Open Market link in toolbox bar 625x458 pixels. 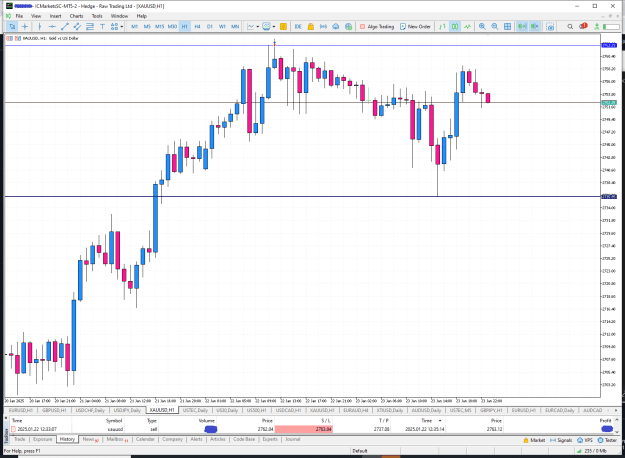[x=534, y=440]
